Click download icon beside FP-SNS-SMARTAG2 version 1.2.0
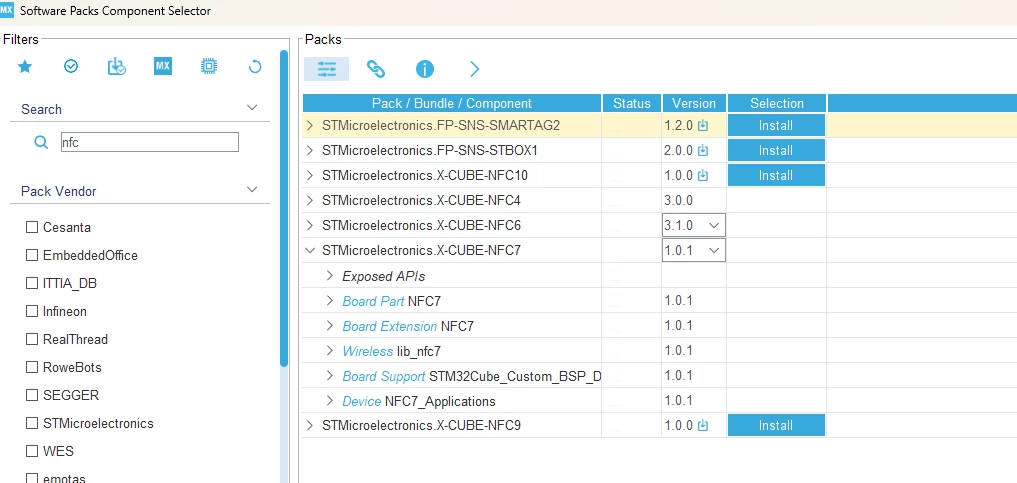 (x=702, y=126)
